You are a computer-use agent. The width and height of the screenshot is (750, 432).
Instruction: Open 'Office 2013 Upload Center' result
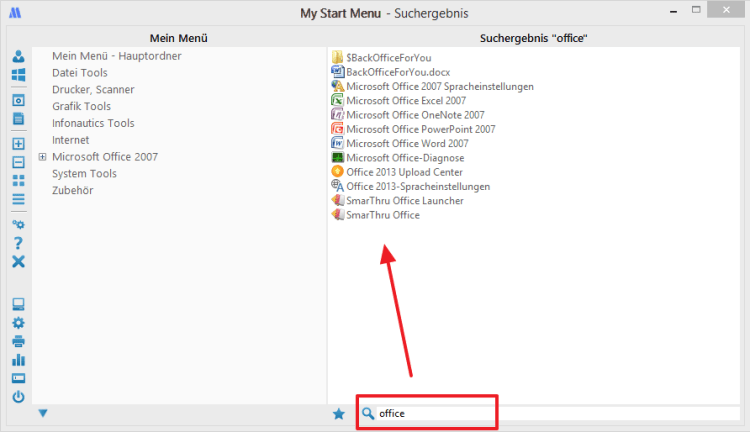point(404,172)
